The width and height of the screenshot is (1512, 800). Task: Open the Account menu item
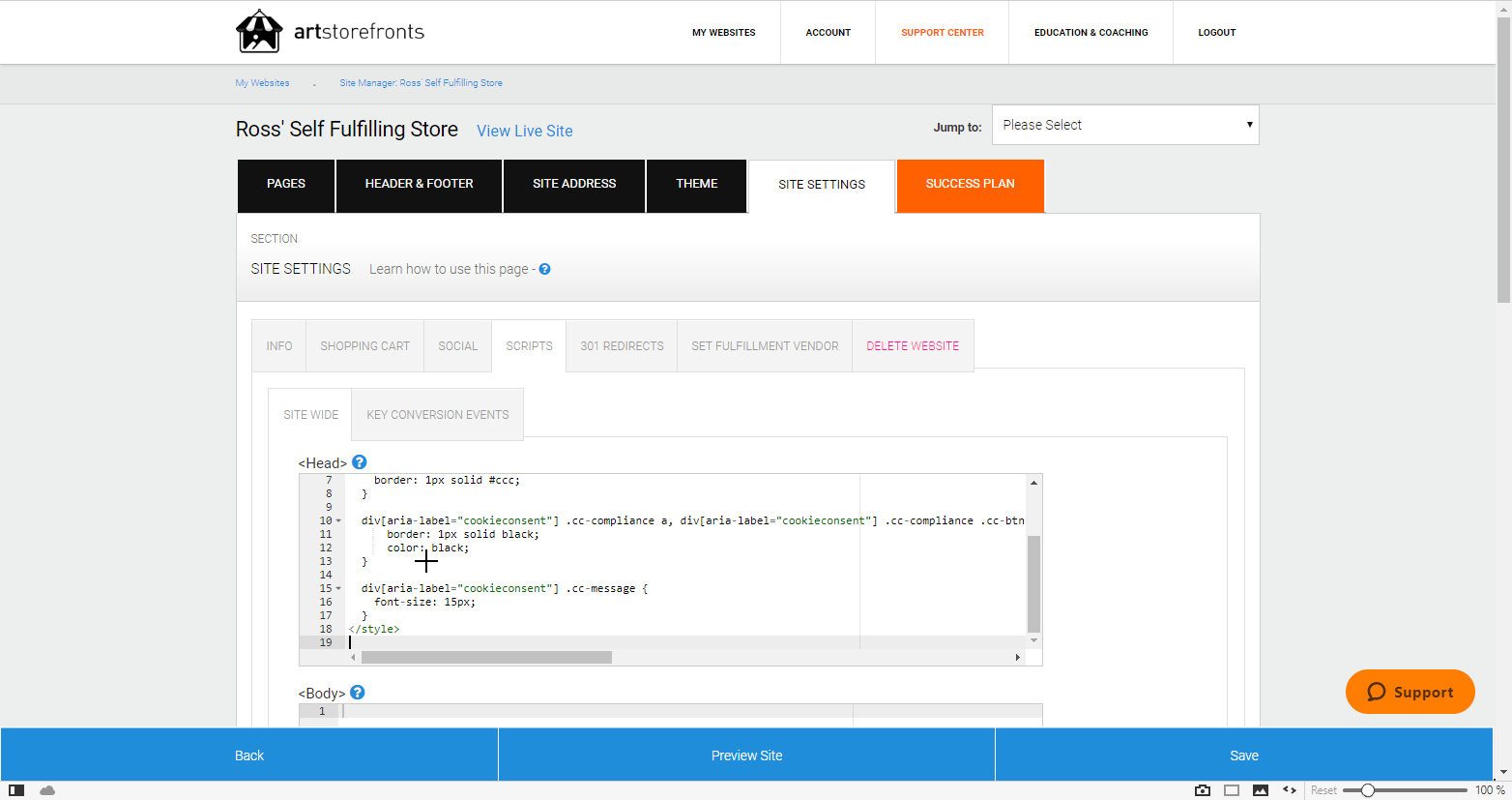click(x=829, y=33)
